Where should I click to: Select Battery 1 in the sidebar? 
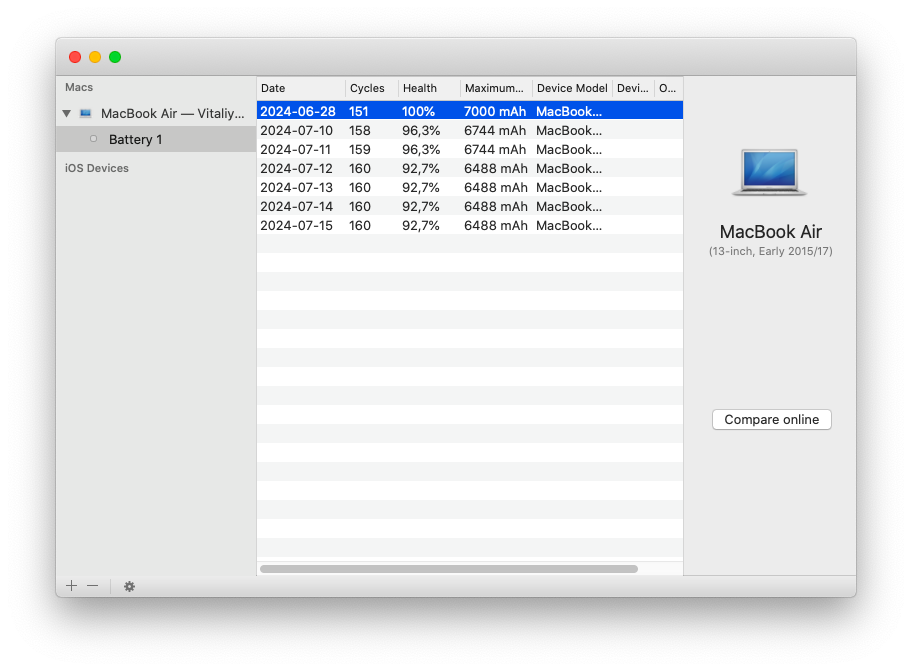[156, 140]
